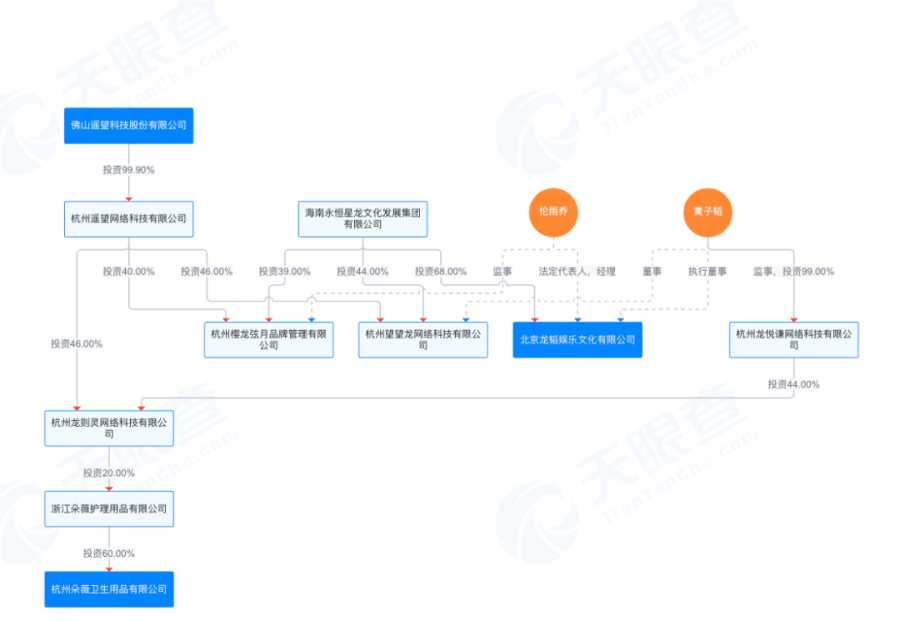Image resolution: width=900 pixels, height=621 pixels.
Task: Select the orange 黄子韬 person circle
Action: click(x=708, y=212)
